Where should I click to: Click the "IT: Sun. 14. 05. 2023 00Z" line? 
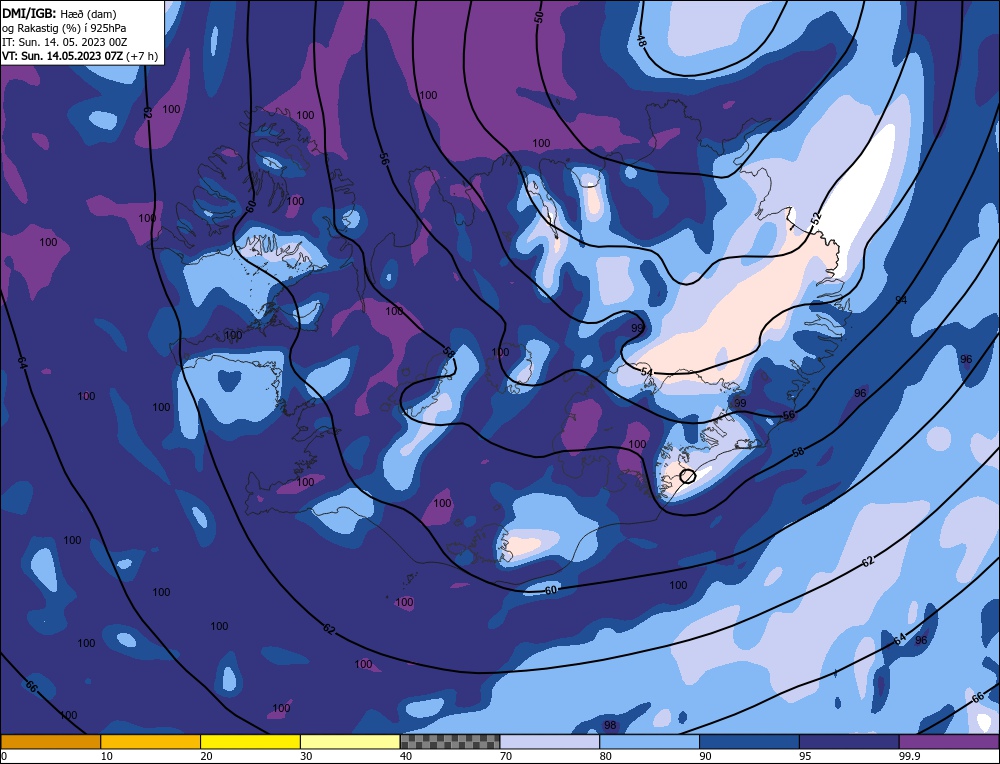[64, 42]
